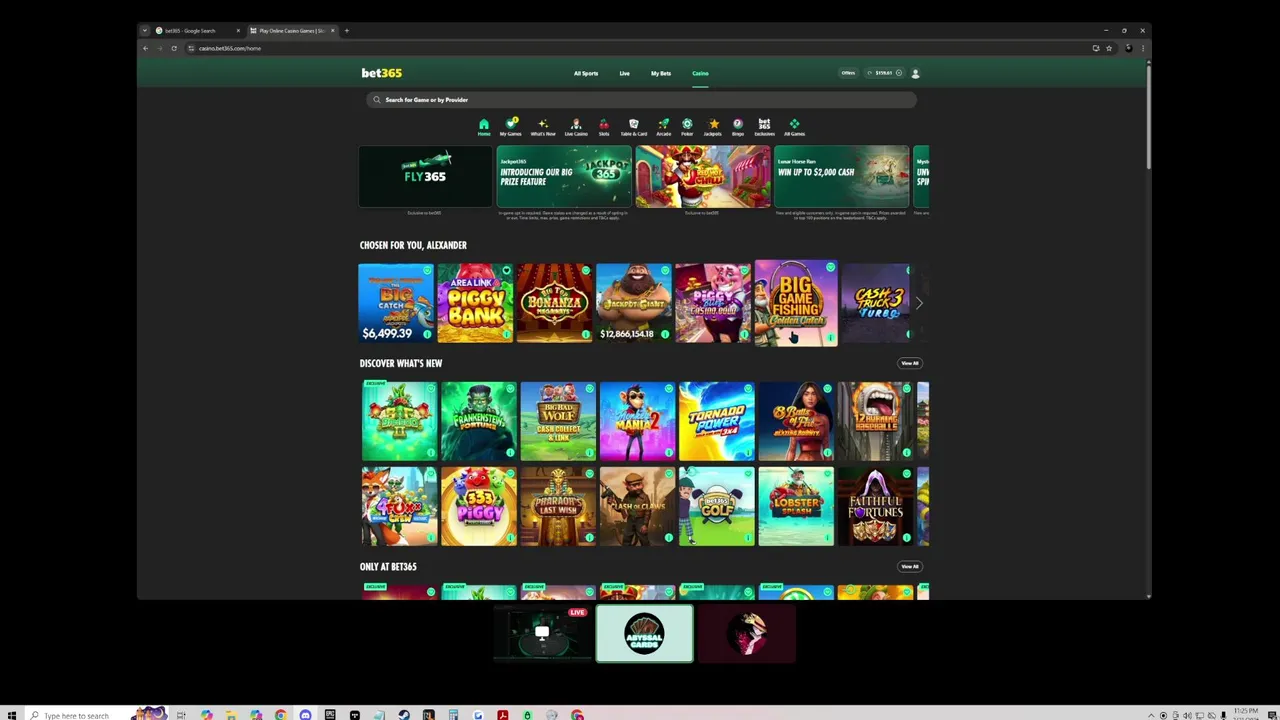The image size is (1280, 720).
Task: Switch to the Live tab
Action: 624,73
